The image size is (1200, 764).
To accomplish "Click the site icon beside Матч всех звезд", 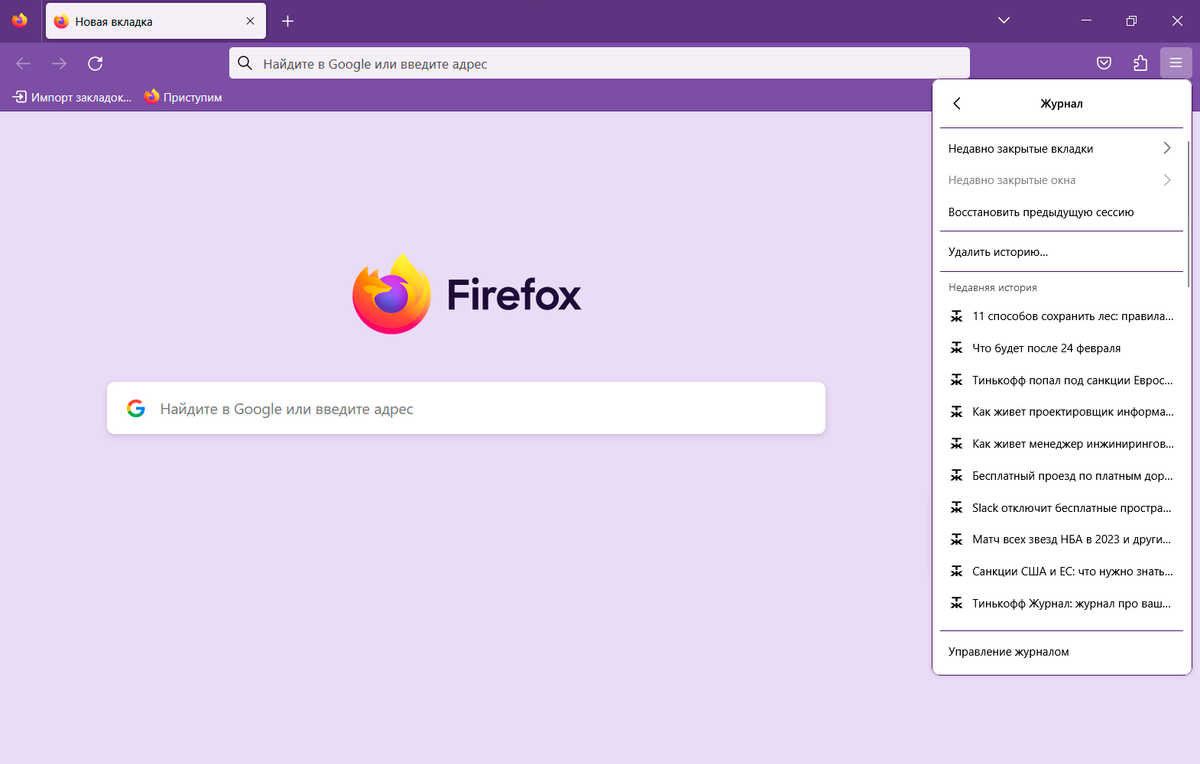I will (x=955, y=539).
